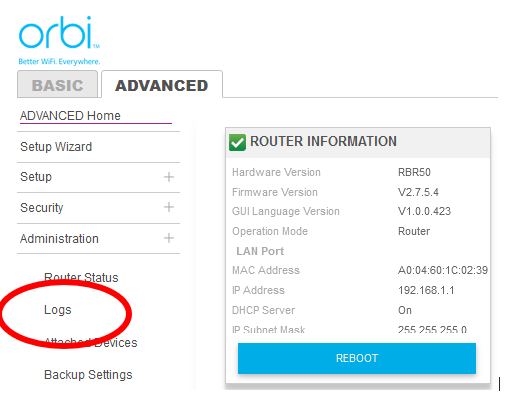Image resolution: width=513 pixels, height=401 pixels.
Task: Open the Logs page
Action: [x=58, y=310]
